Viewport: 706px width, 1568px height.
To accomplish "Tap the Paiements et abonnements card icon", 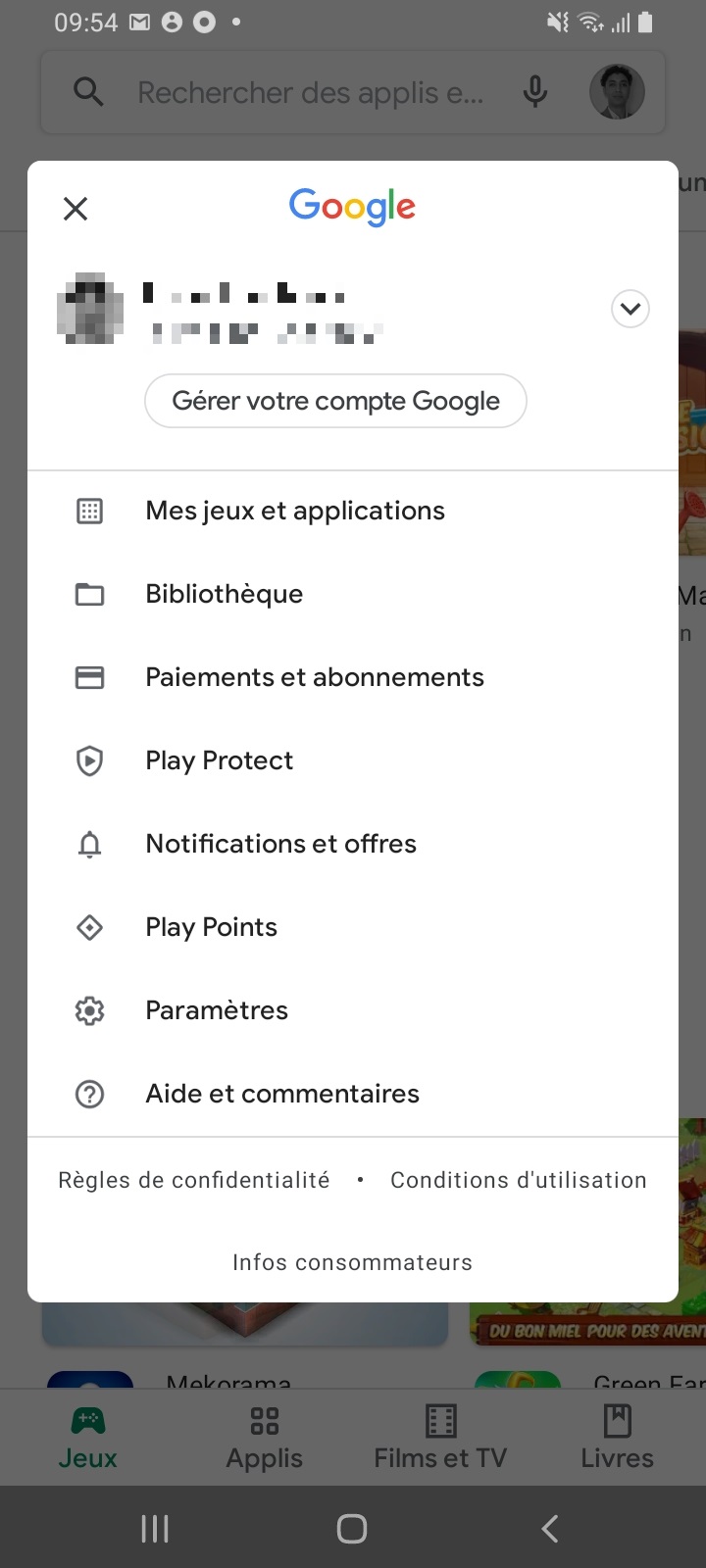I will pos(90,677).
